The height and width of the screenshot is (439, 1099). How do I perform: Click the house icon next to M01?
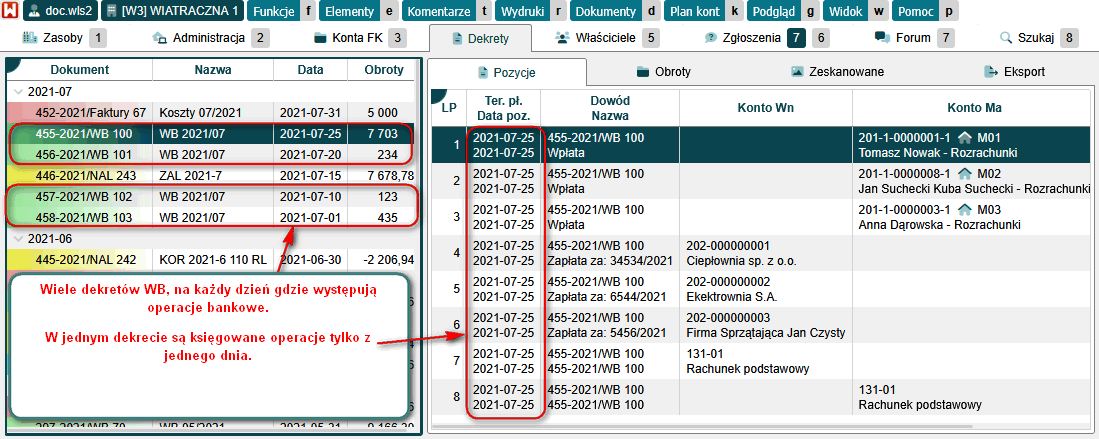965,137
